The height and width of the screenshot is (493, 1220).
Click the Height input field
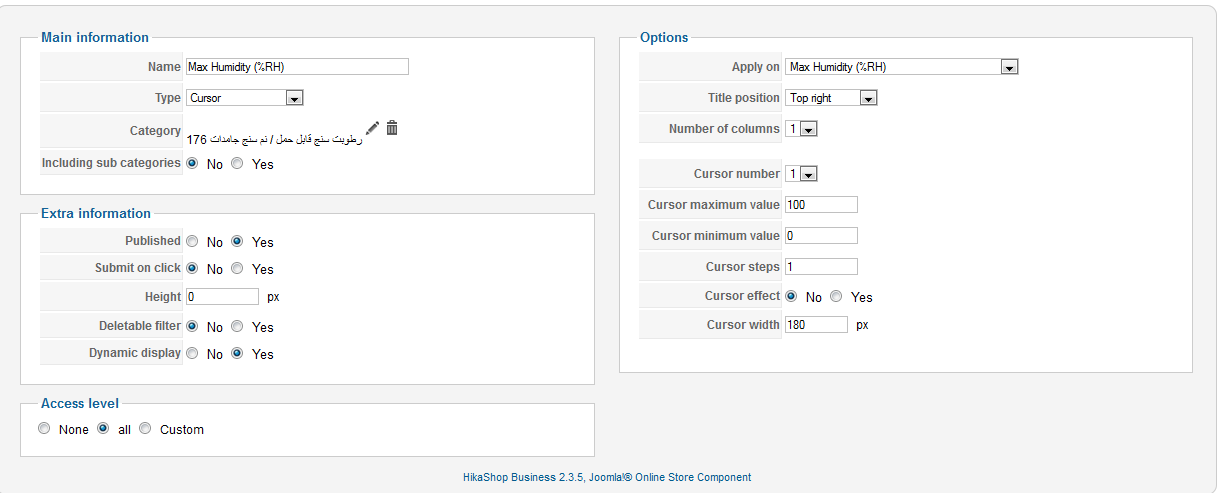tap(222, 297)
